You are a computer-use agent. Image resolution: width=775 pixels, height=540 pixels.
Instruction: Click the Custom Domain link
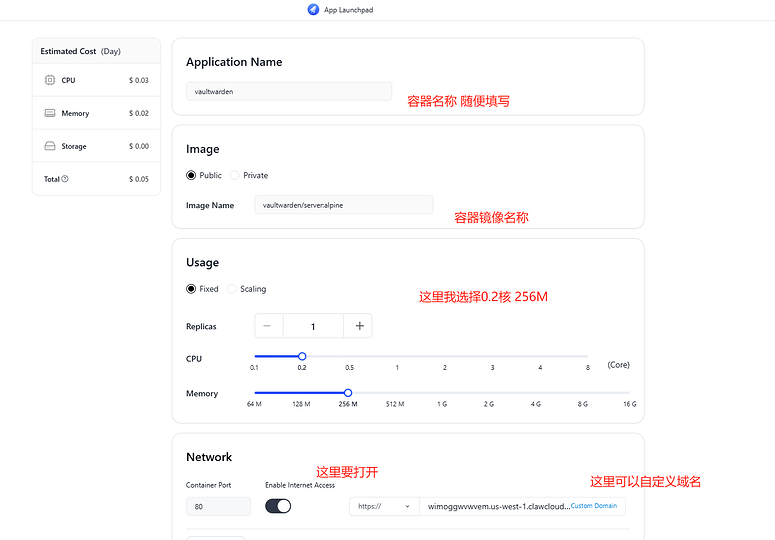[594, 506]
